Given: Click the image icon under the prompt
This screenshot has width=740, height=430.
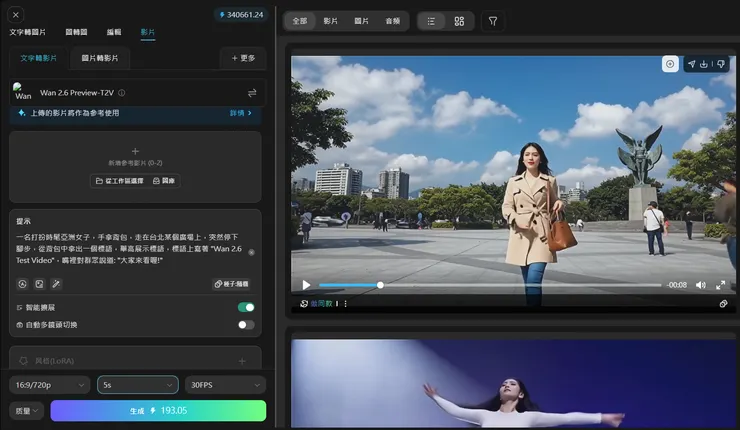Looking at the screenshot, I should [39, 284].
